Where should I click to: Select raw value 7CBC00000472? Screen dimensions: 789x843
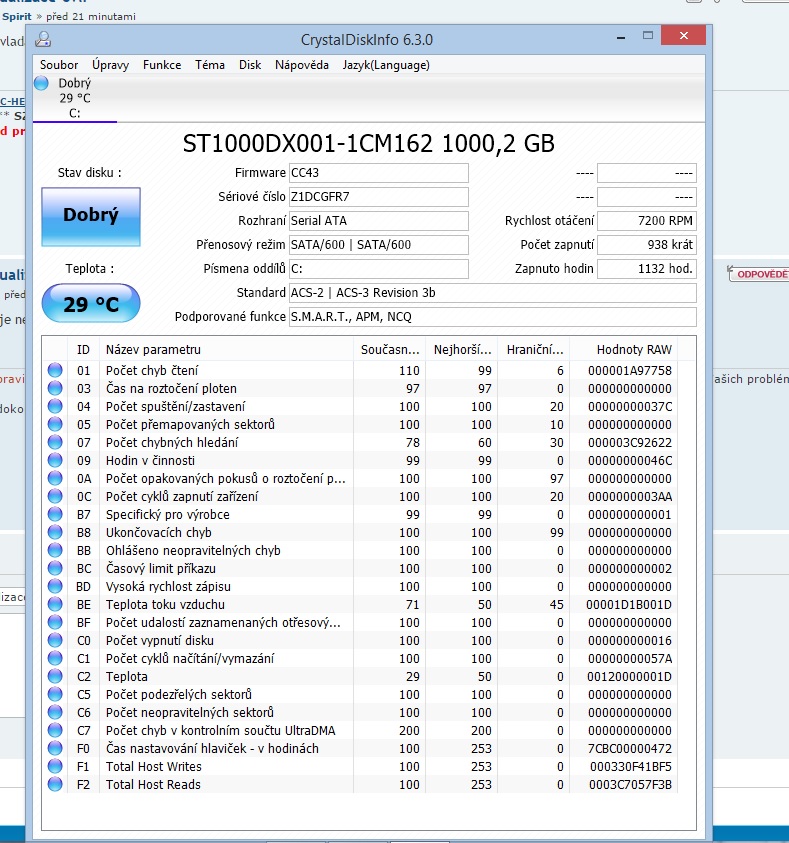pyautogui.click(x=630, y=748)
